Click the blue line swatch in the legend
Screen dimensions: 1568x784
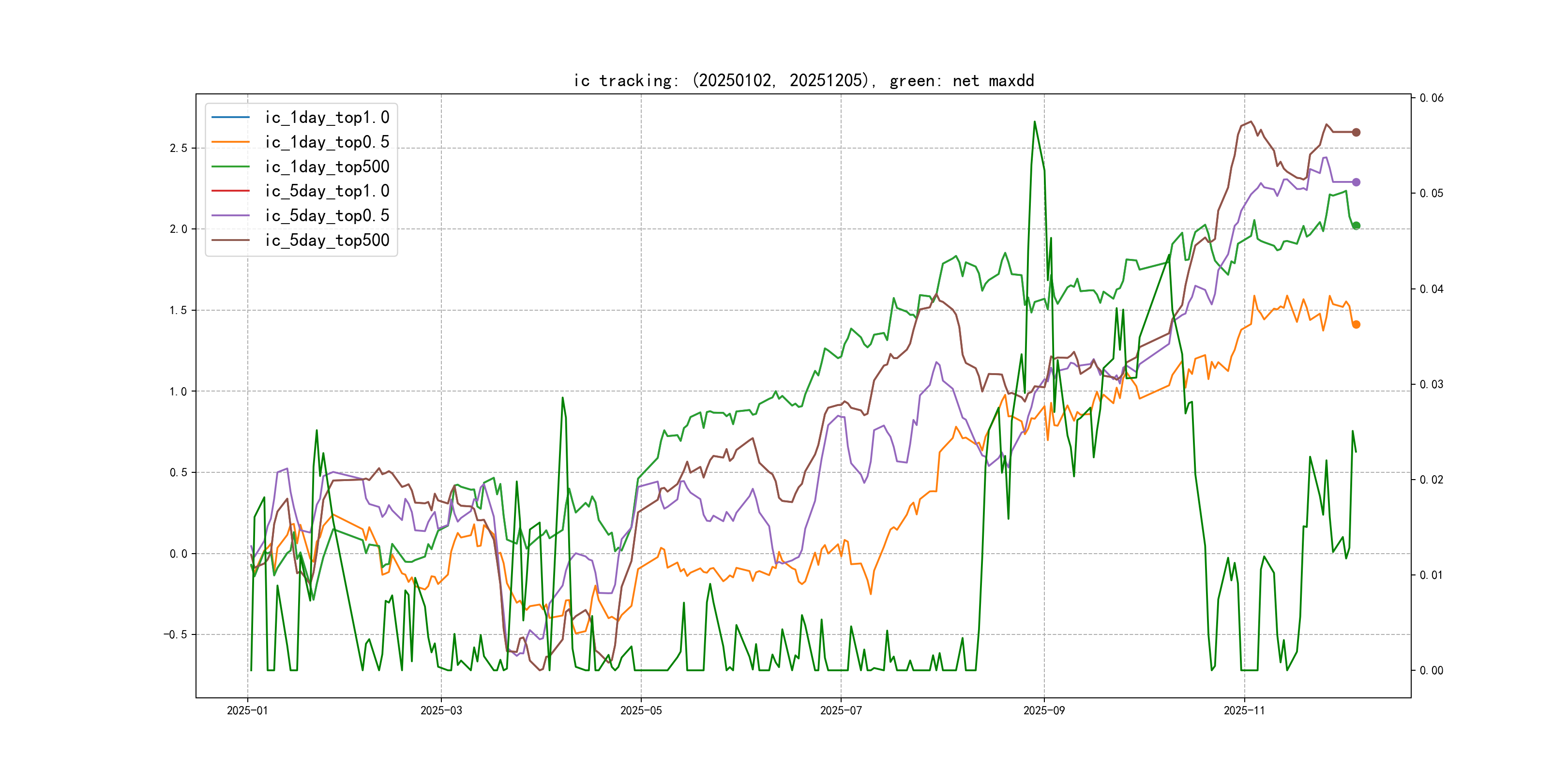230,117
